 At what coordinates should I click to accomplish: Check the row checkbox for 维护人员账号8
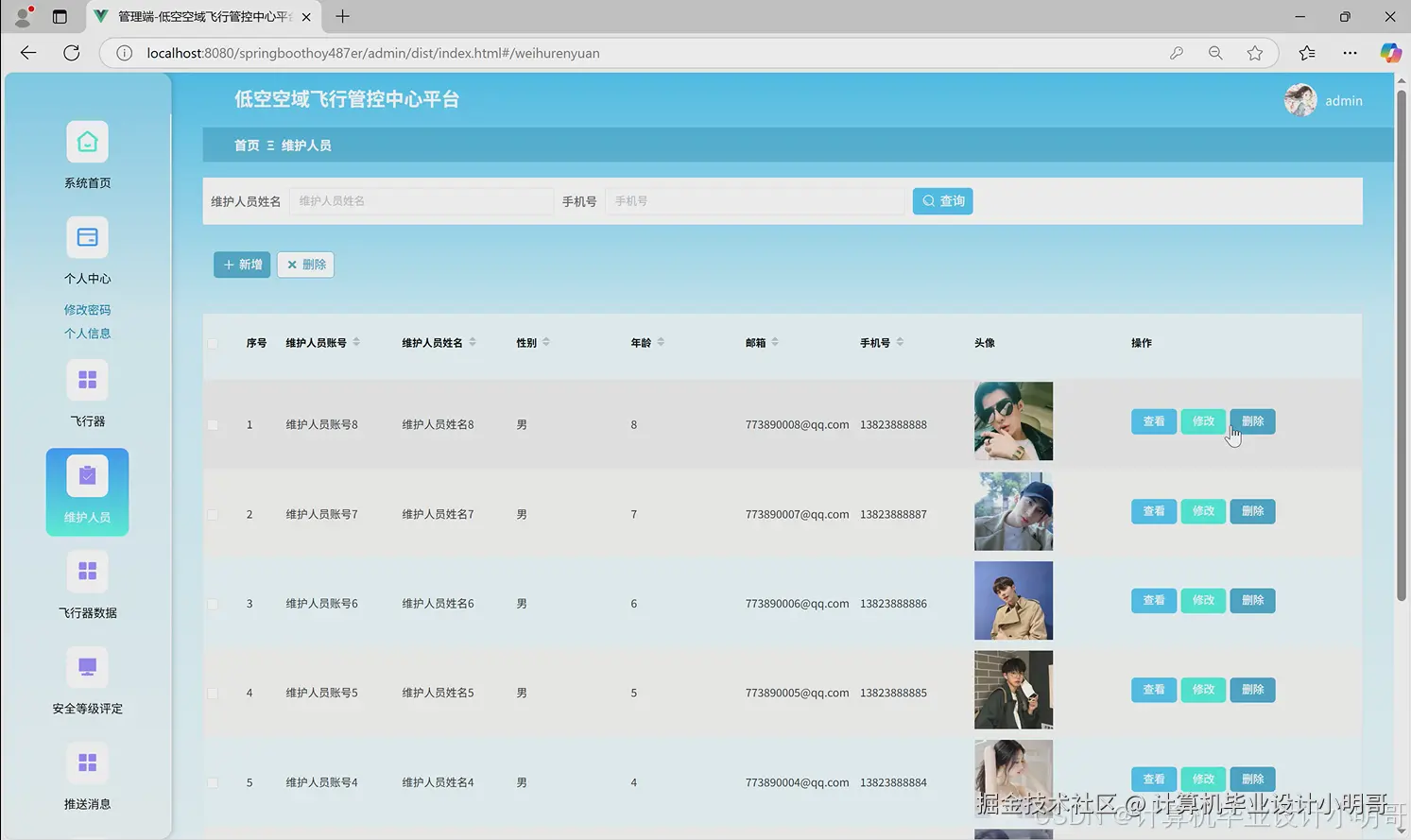(x=213, y=425)
